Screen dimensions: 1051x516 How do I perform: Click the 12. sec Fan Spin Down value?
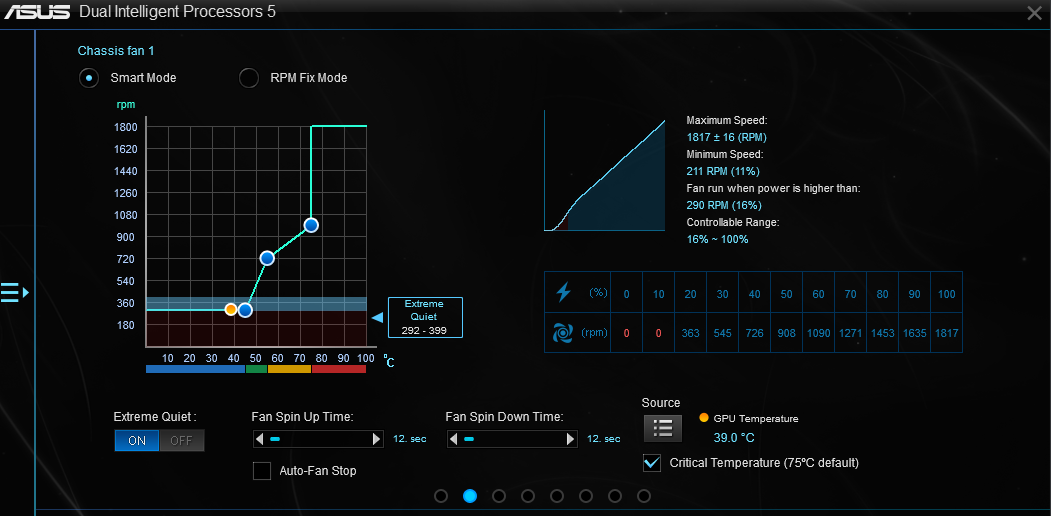603,439
